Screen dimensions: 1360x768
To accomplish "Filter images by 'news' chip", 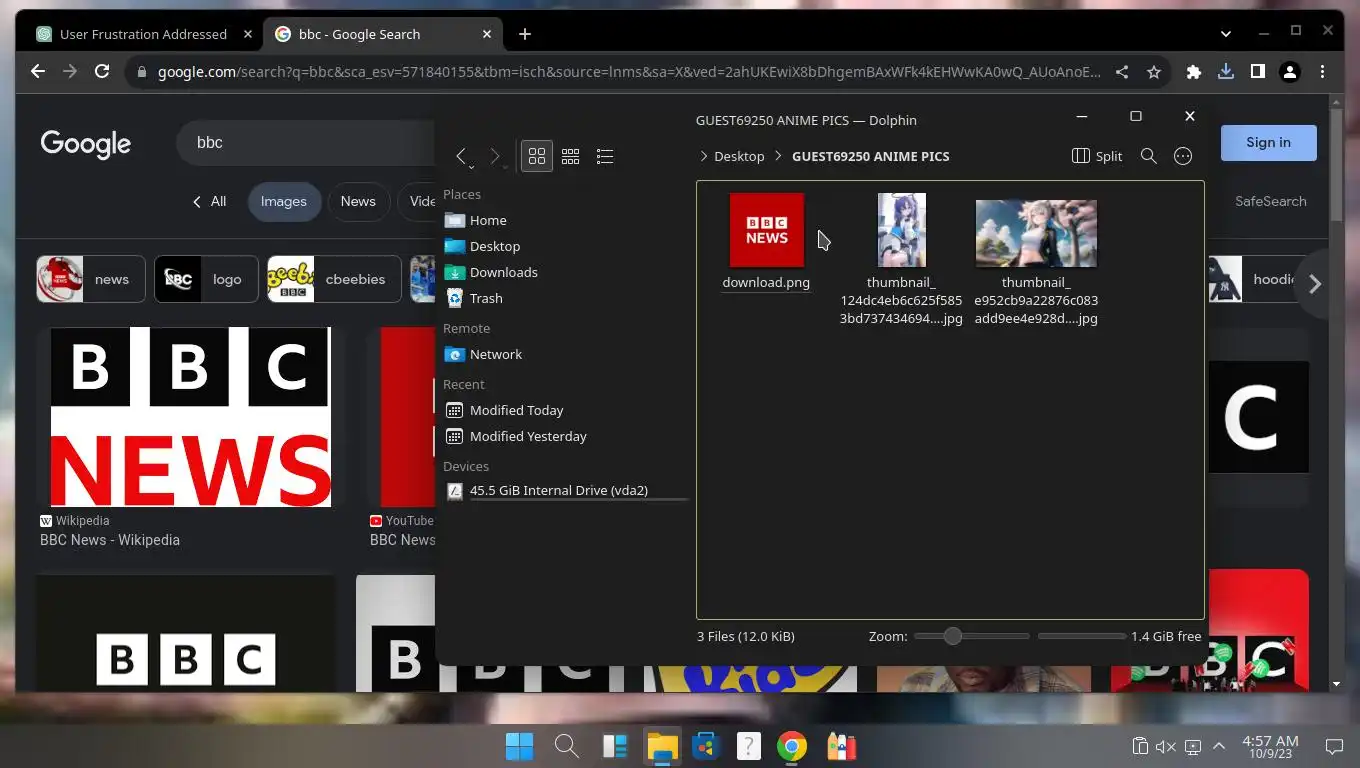I will [x=91, y=279].
